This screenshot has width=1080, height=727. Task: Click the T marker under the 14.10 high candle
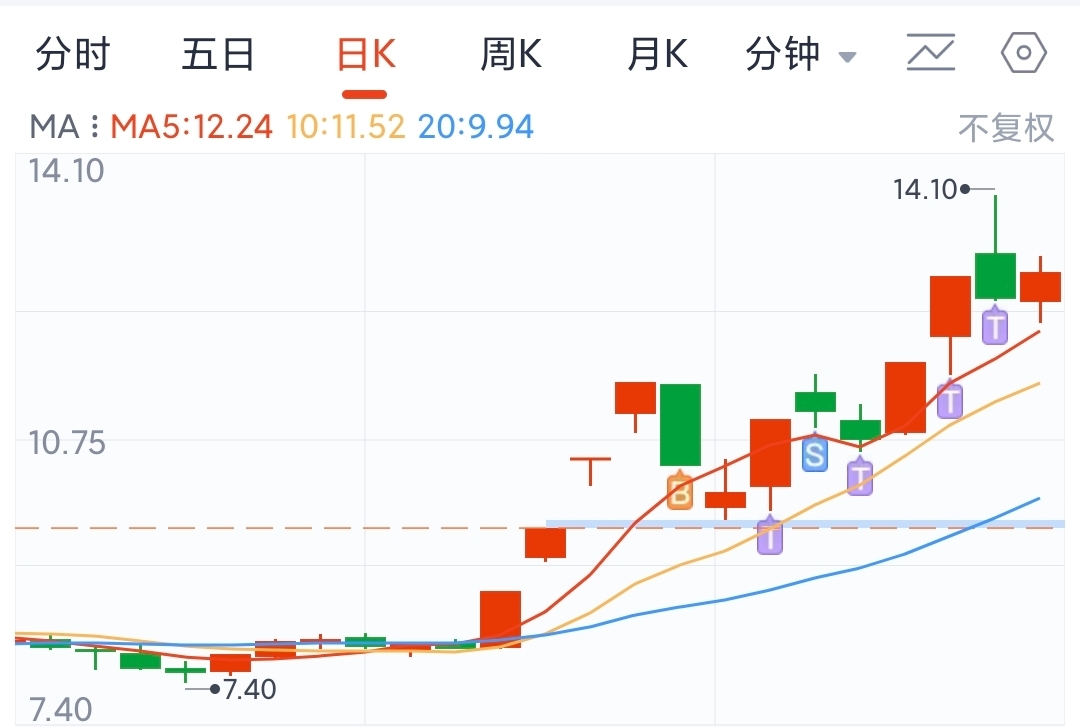coord(995,324)
